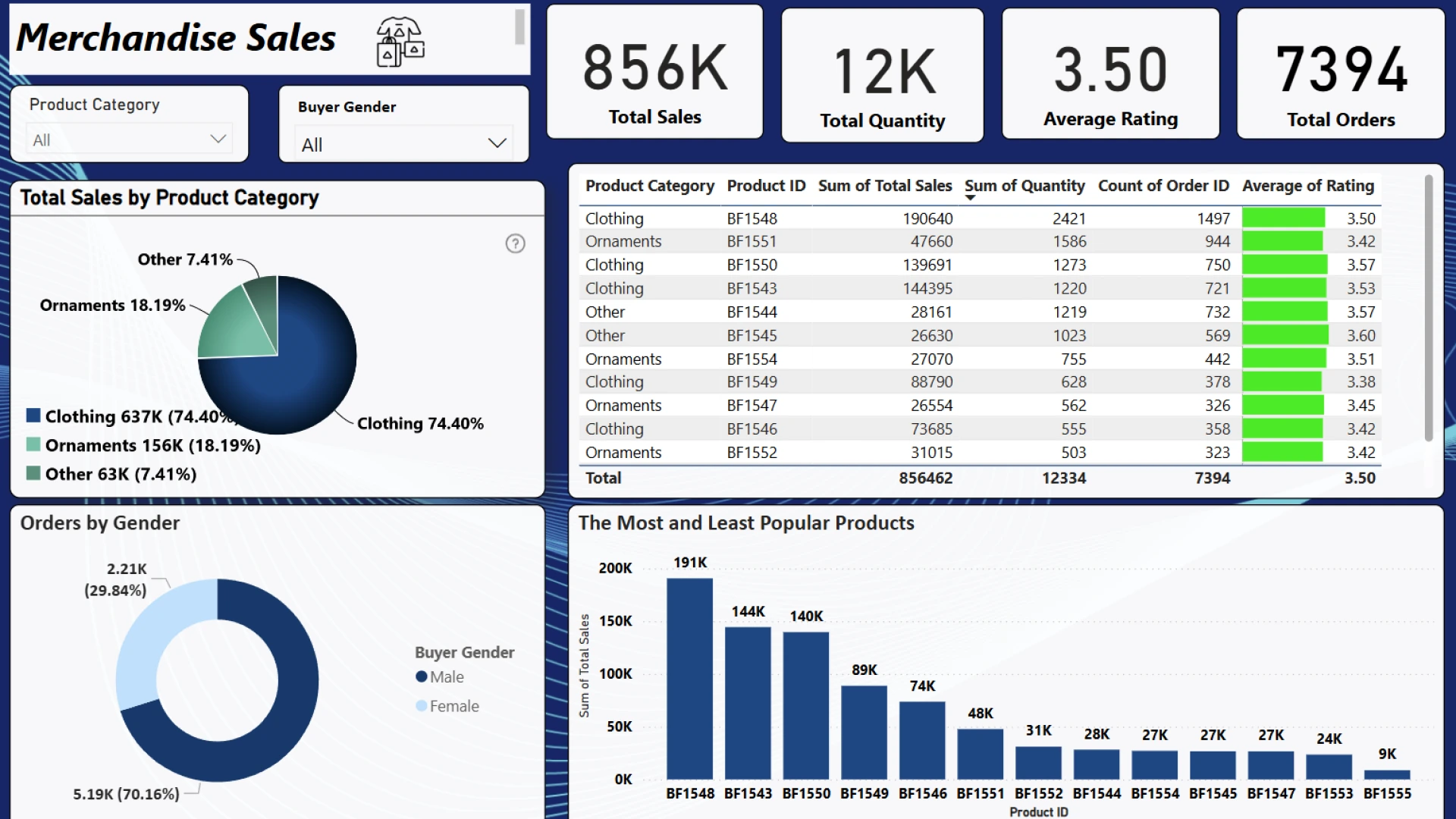1456x819 pixels.
Task: Select the BF1548 cell in the table
Action: coord(752,218)
